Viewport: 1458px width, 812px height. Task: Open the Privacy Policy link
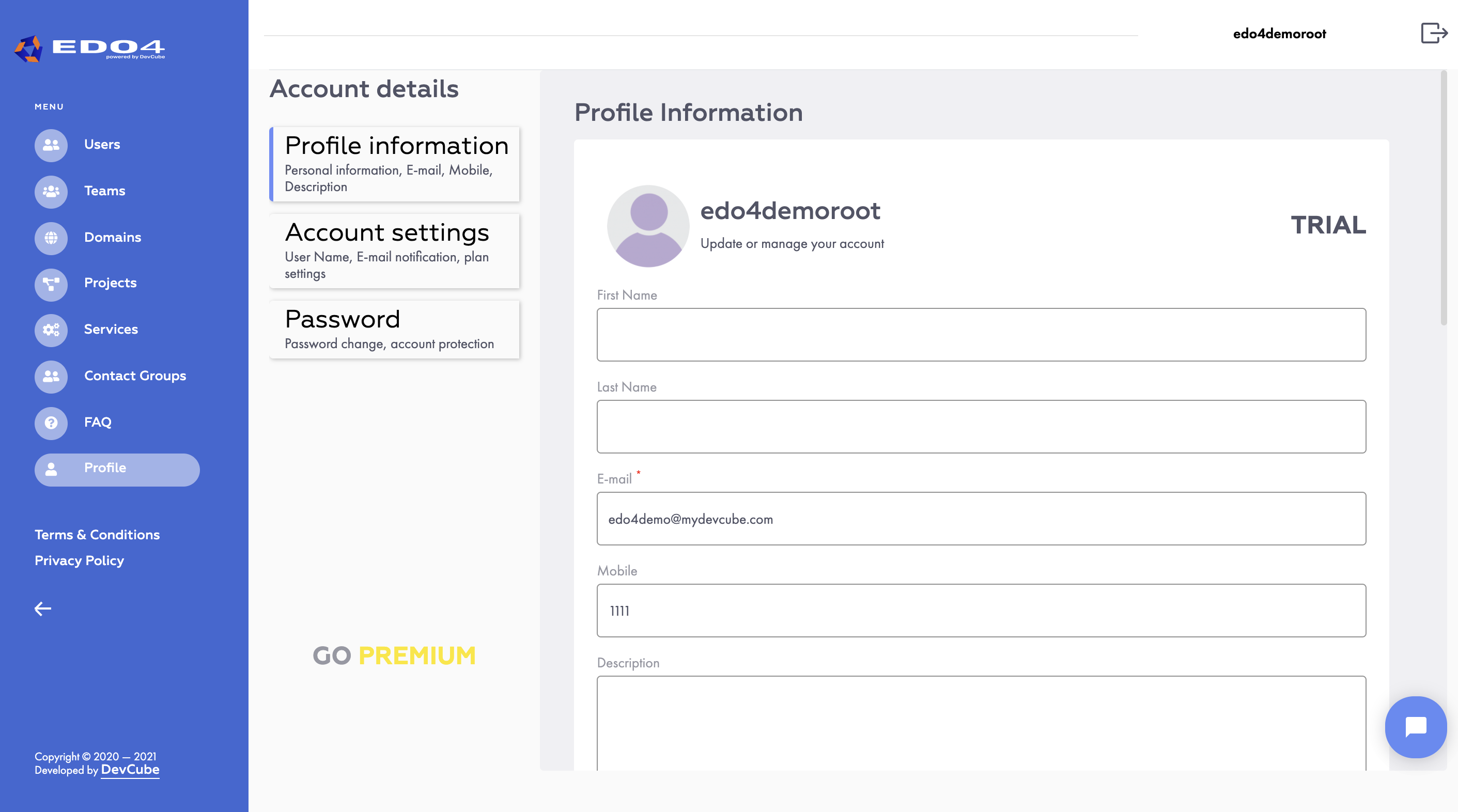(x=79, y=560)
